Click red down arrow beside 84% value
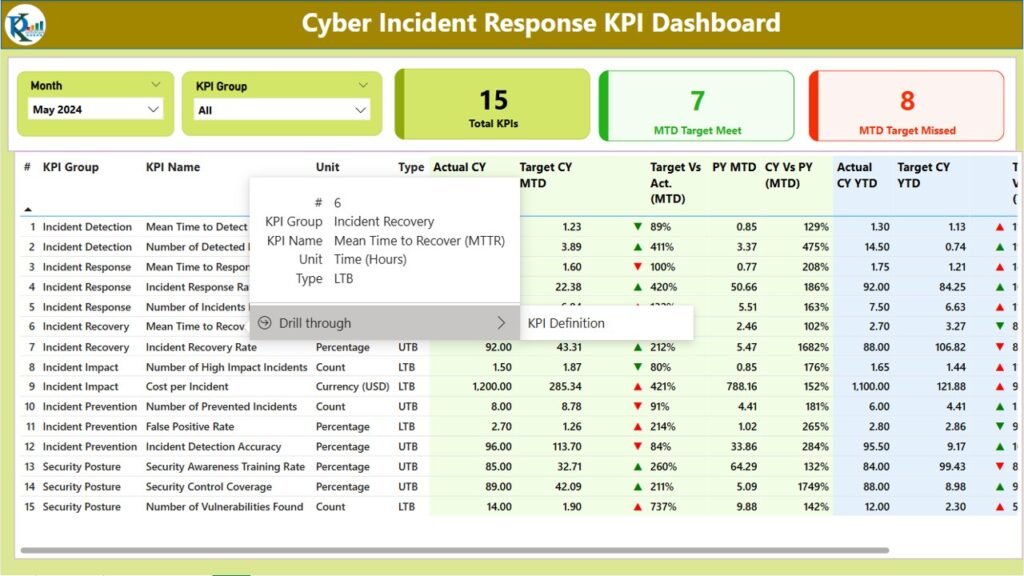Image resolution: width=1024 pixels, height=576 pixels. 638,447
